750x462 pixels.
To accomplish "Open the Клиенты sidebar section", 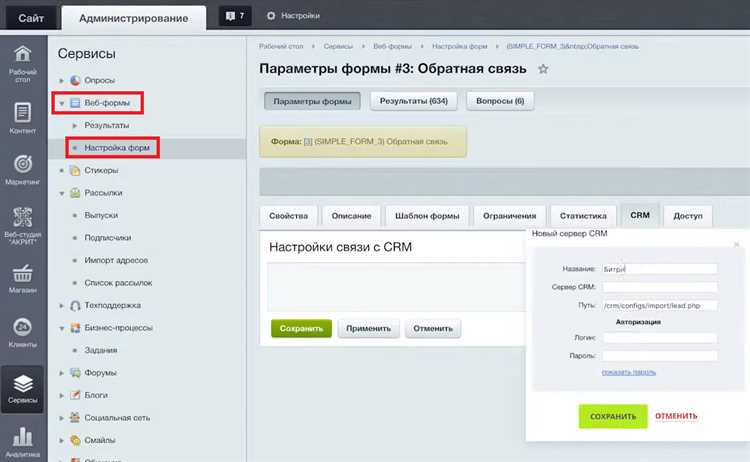I will (x=22, y=332).
